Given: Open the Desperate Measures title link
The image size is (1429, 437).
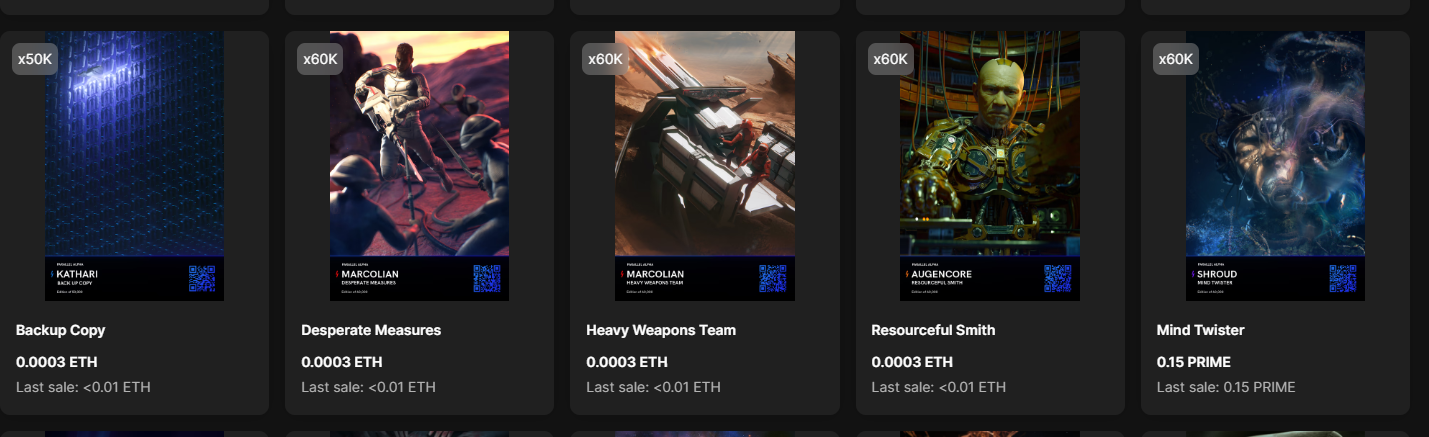Looking at the screenshot, I should [371, 330].
